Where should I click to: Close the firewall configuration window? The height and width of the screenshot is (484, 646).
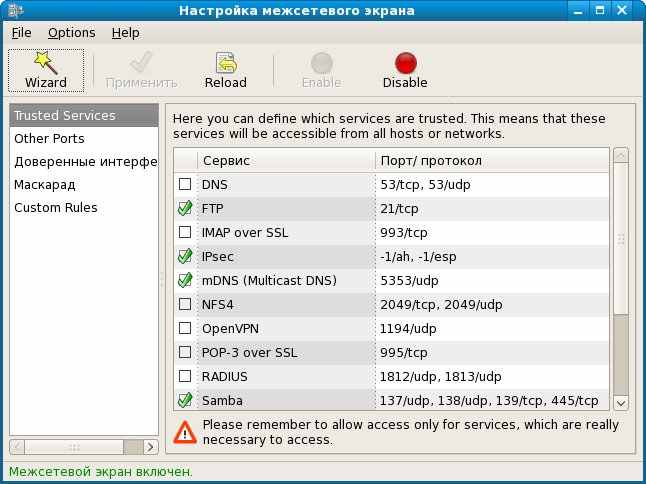click(x=622, y=10)
